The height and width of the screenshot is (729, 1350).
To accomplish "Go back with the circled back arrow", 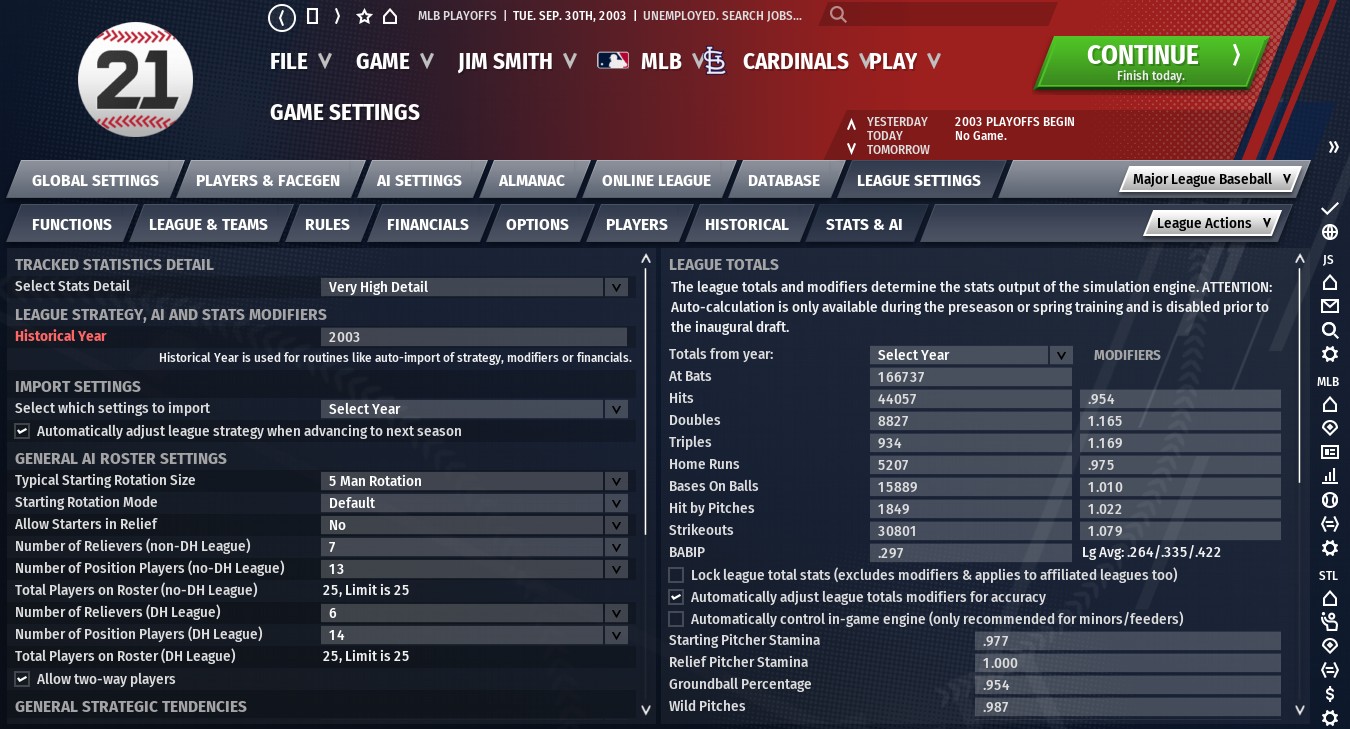I will 283,16.
